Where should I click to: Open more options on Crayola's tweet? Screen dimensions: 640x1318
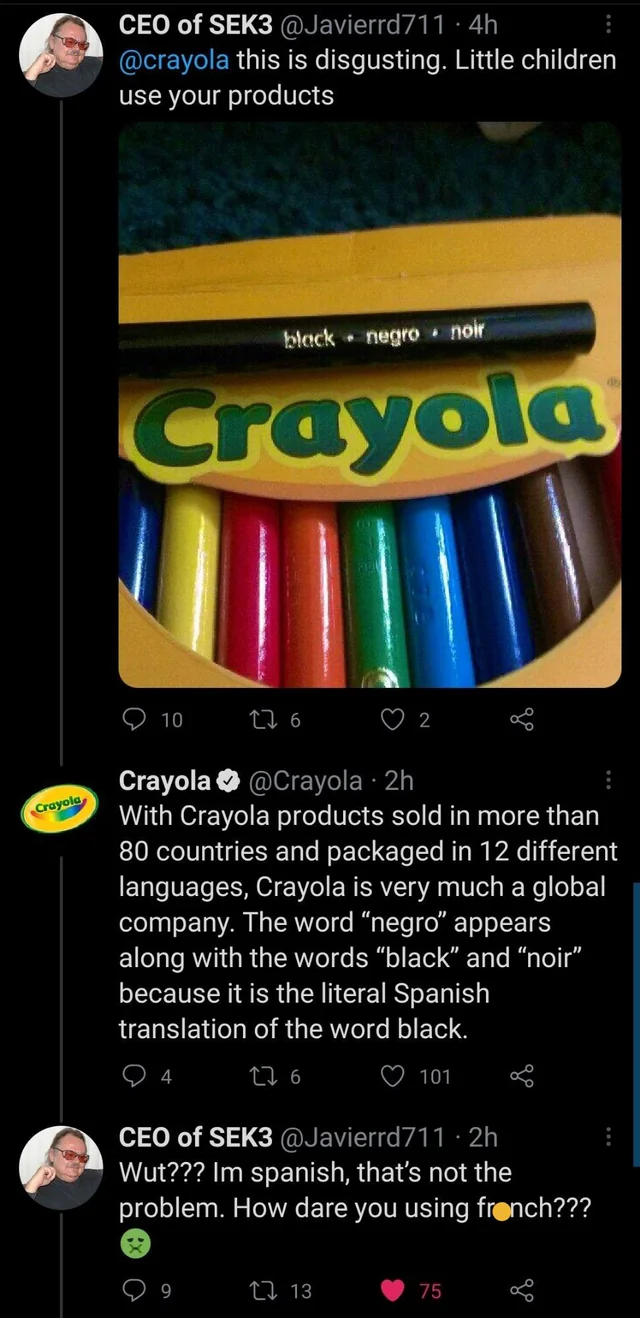coord(611,779)
